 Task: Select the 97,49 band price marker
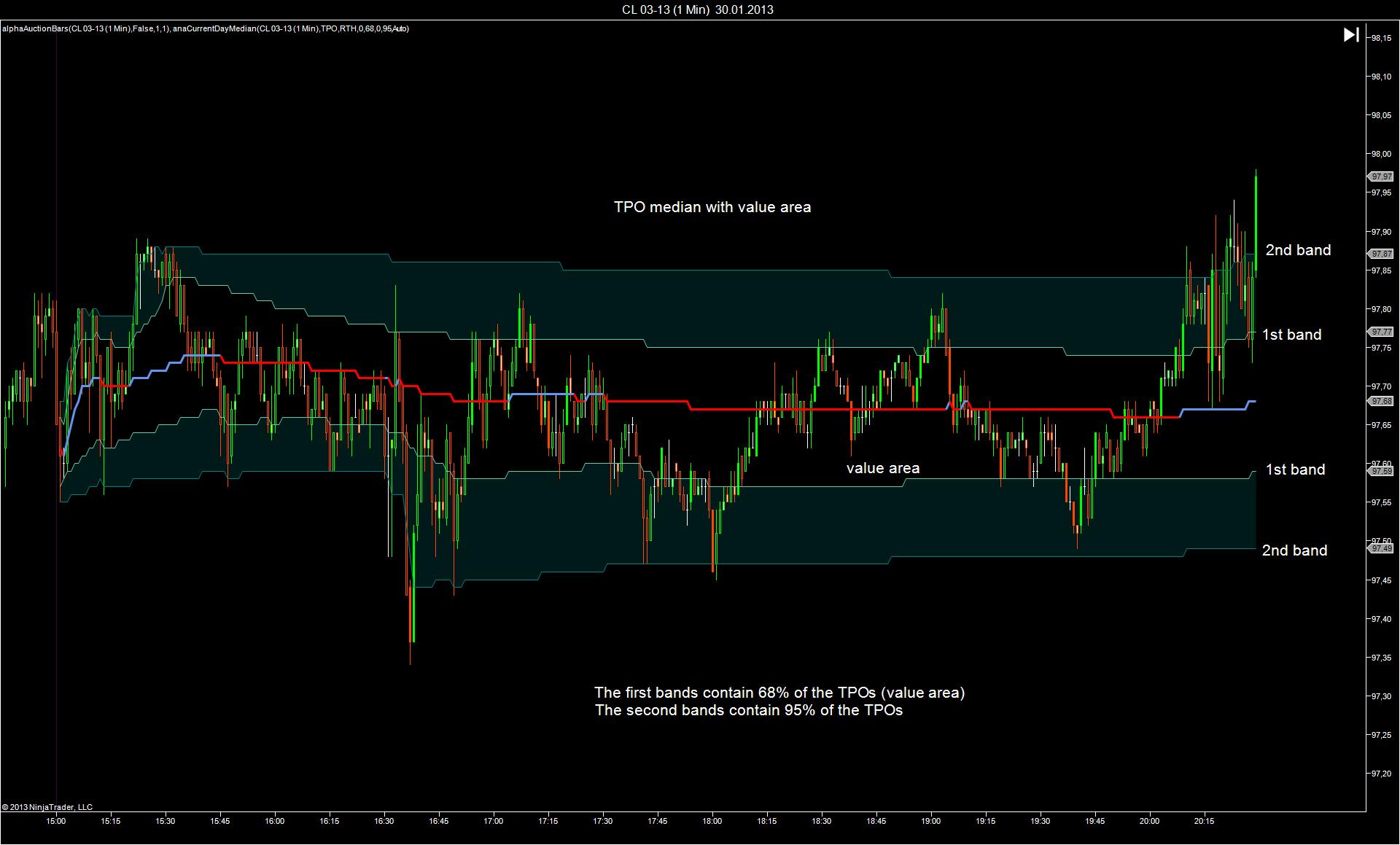(1380, 548)
